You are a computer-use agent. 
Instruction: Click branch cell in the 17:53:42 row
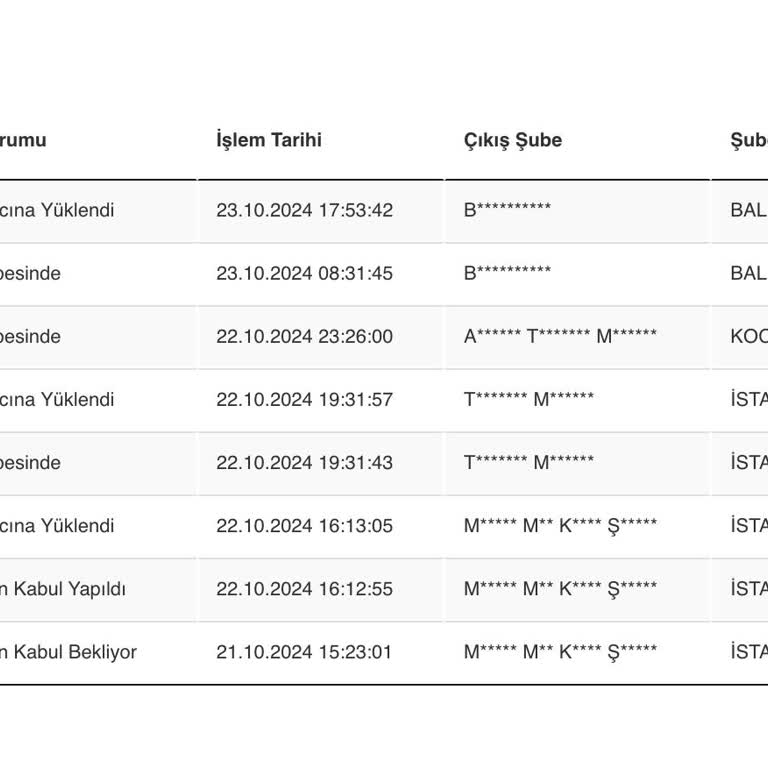coord(507,210)
